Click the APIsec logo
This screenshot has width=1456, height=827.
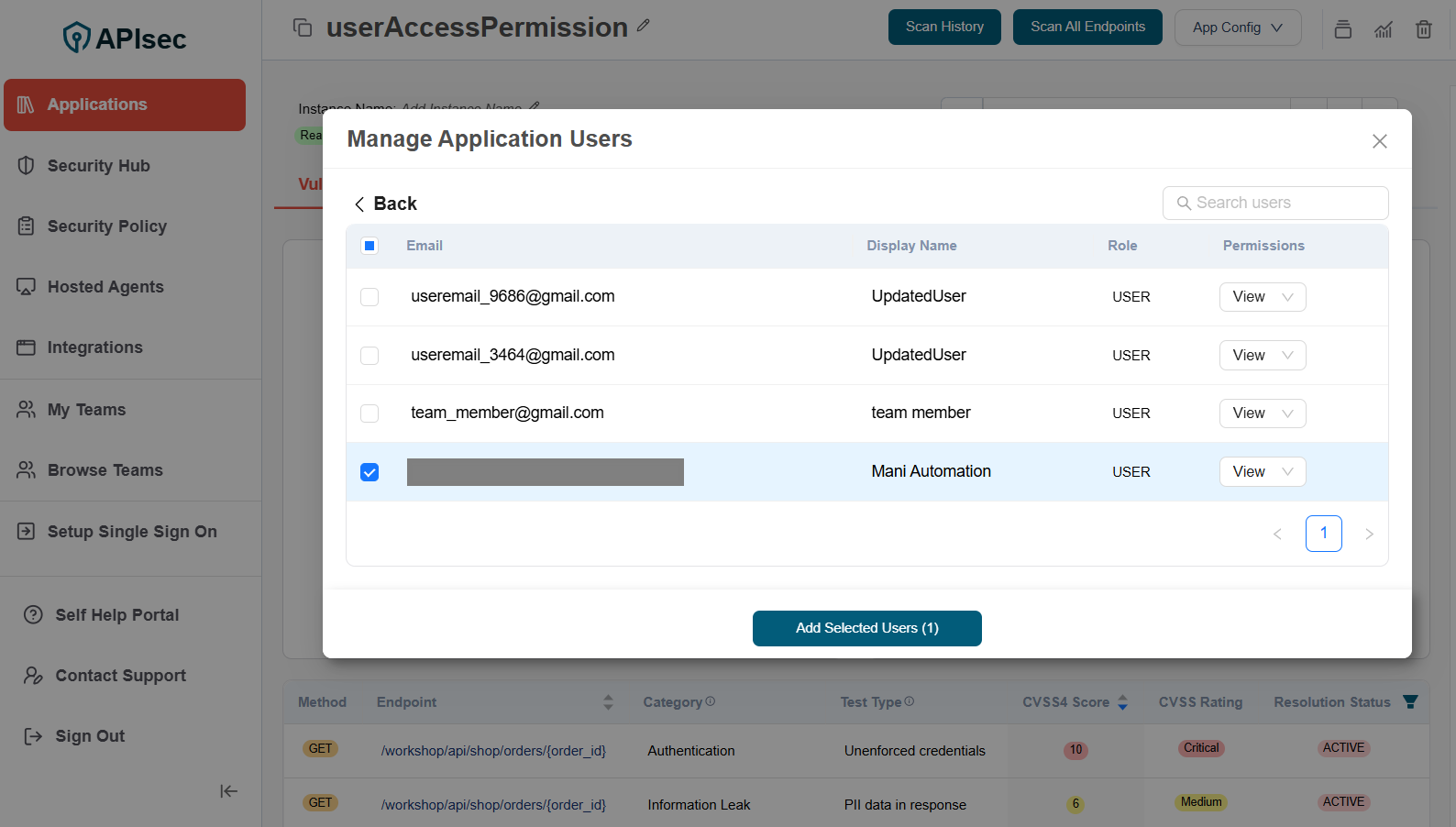pyautogui.click(x=125, y=38)
